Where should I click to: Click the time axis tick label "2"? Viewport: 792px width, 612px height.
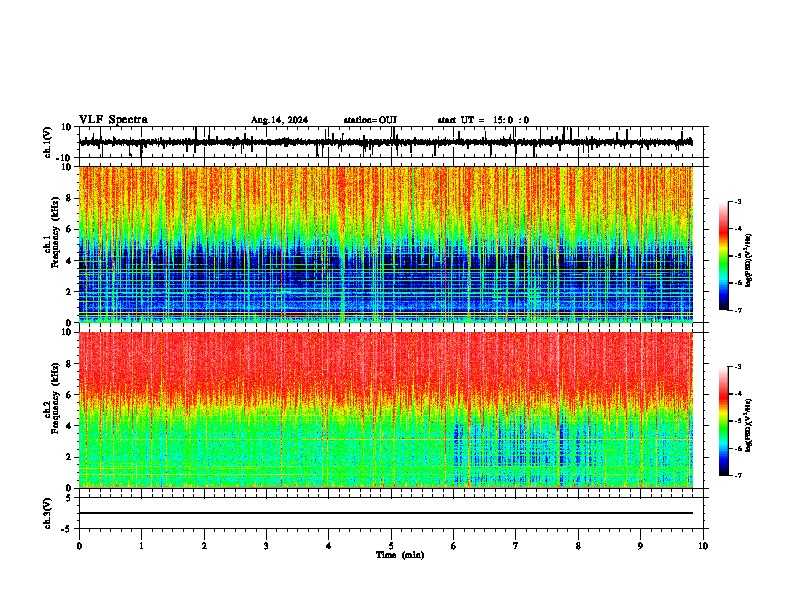pos(204,546)
